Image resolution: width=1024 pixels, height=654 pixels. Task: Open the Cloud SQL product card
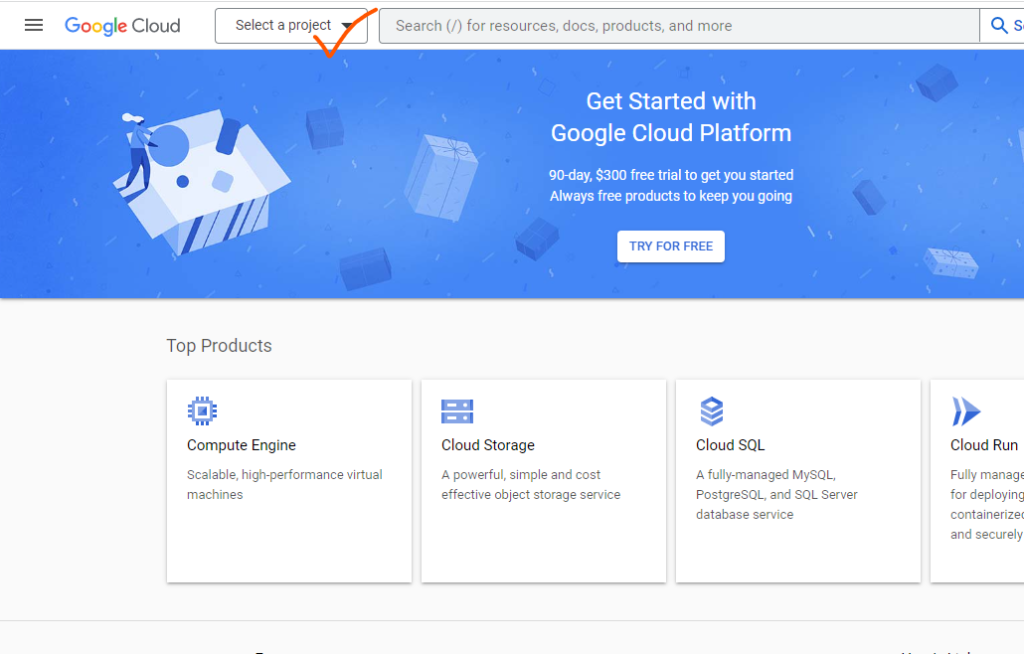tap(798, 481)
